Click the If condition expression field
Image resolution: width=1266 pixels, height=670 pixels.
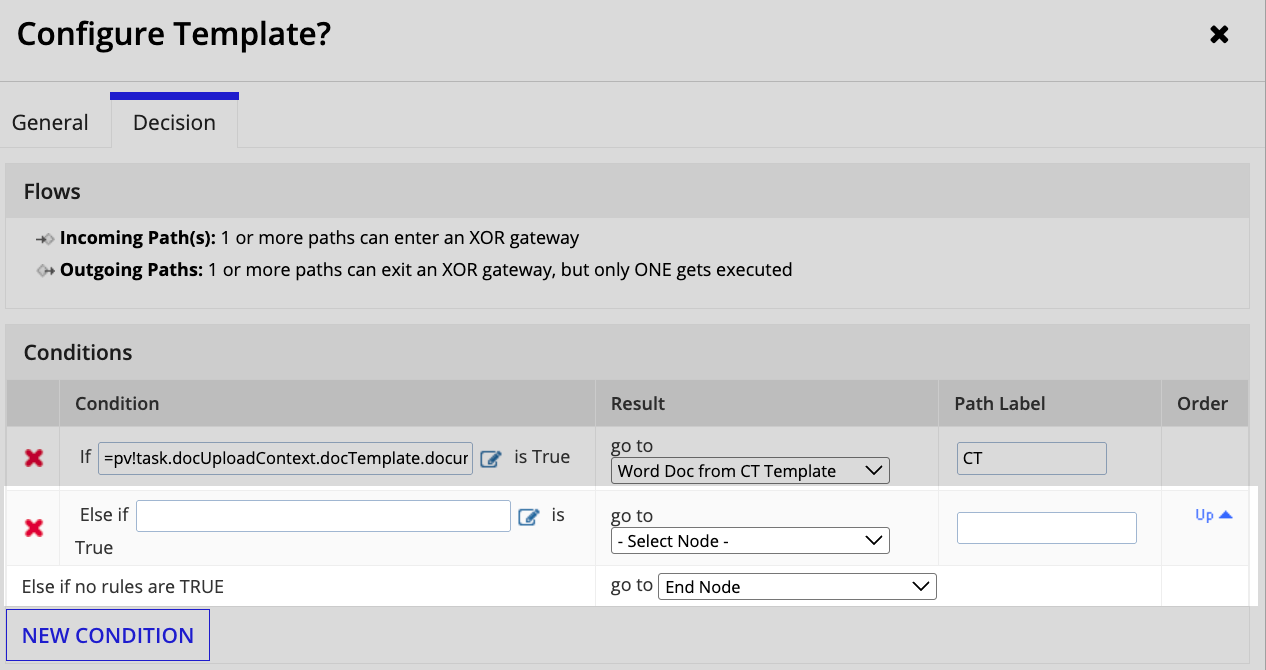click(285, 459)
